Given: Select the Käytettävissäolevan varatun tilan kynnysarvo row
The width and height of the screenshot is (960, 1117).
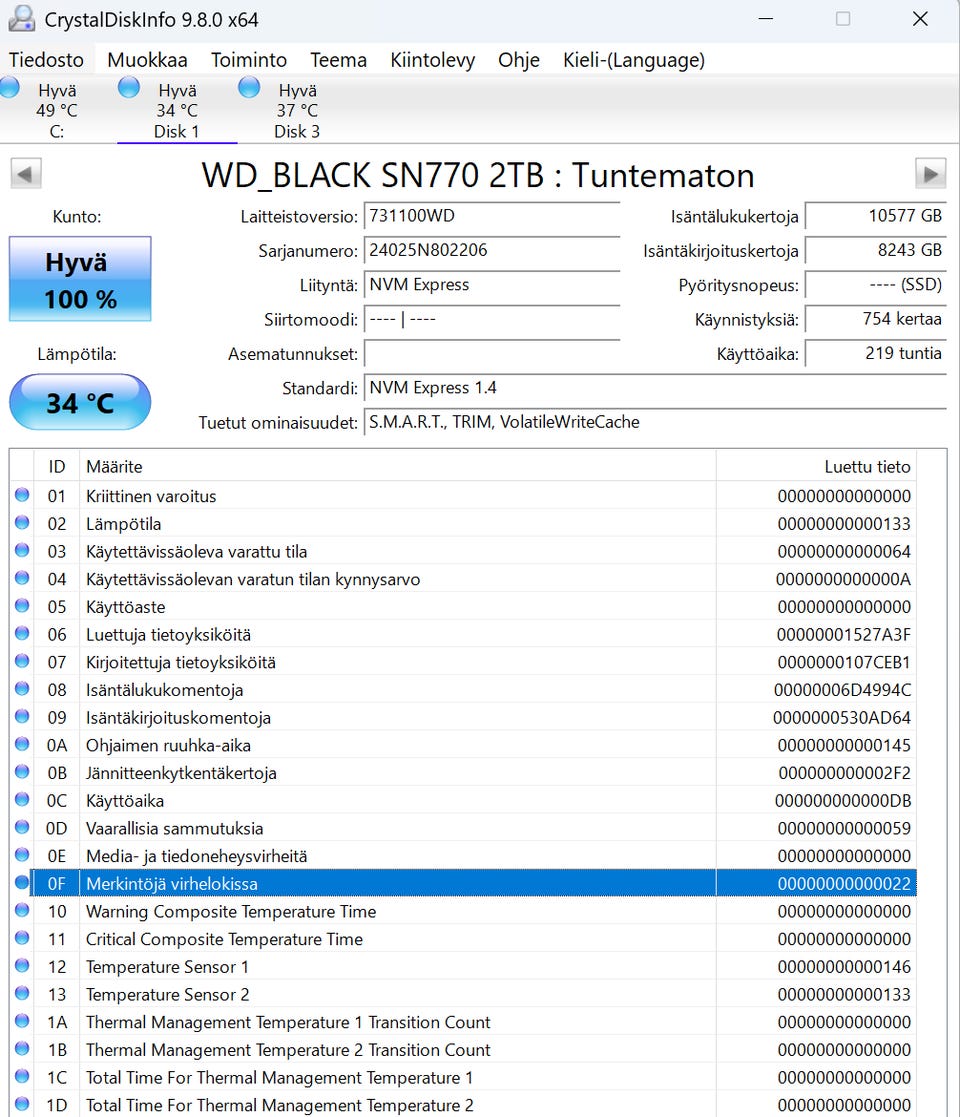Looking at the screenshot, I should [x=463, y=579].
